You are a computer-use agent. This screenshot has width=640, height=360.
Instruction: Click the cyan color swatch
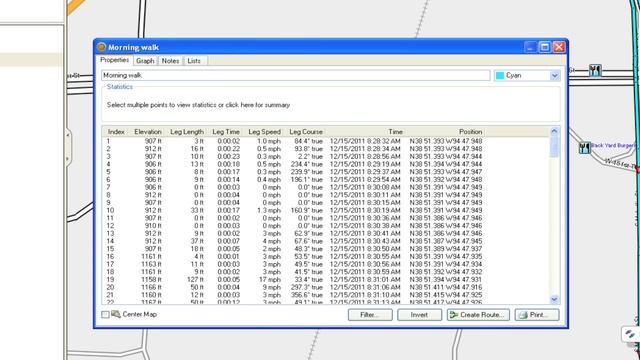point(500,76)
